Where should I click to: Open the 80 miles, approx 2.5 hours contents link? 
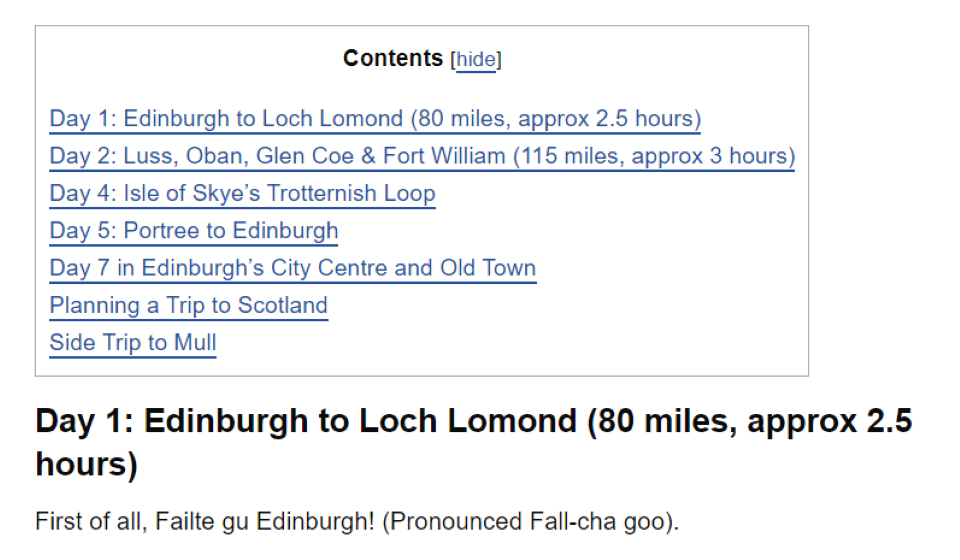[x=556, y=119]
